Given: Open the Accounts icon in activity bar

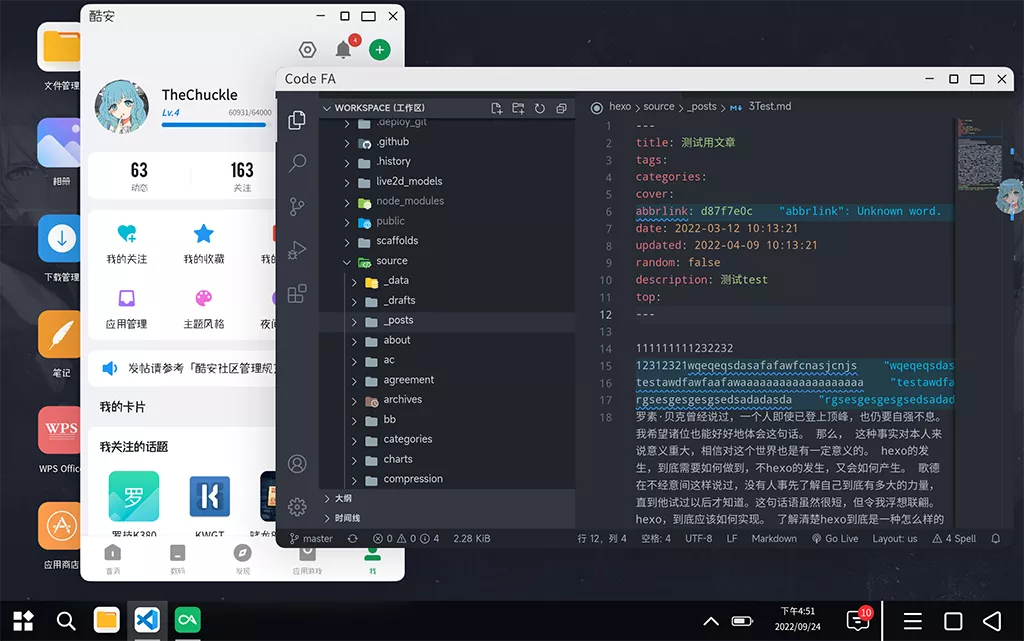Looking at the screenshot, I should 297,463.
